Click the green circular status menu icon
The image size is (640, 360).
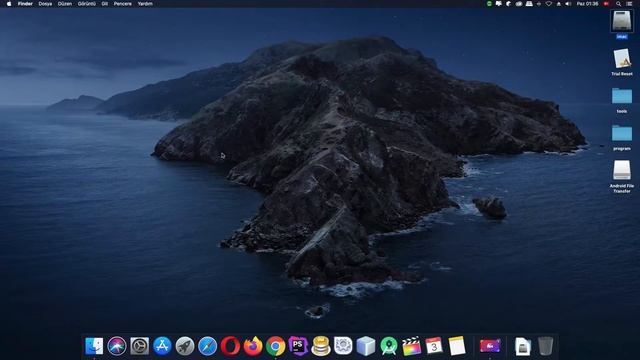[489, 4]
